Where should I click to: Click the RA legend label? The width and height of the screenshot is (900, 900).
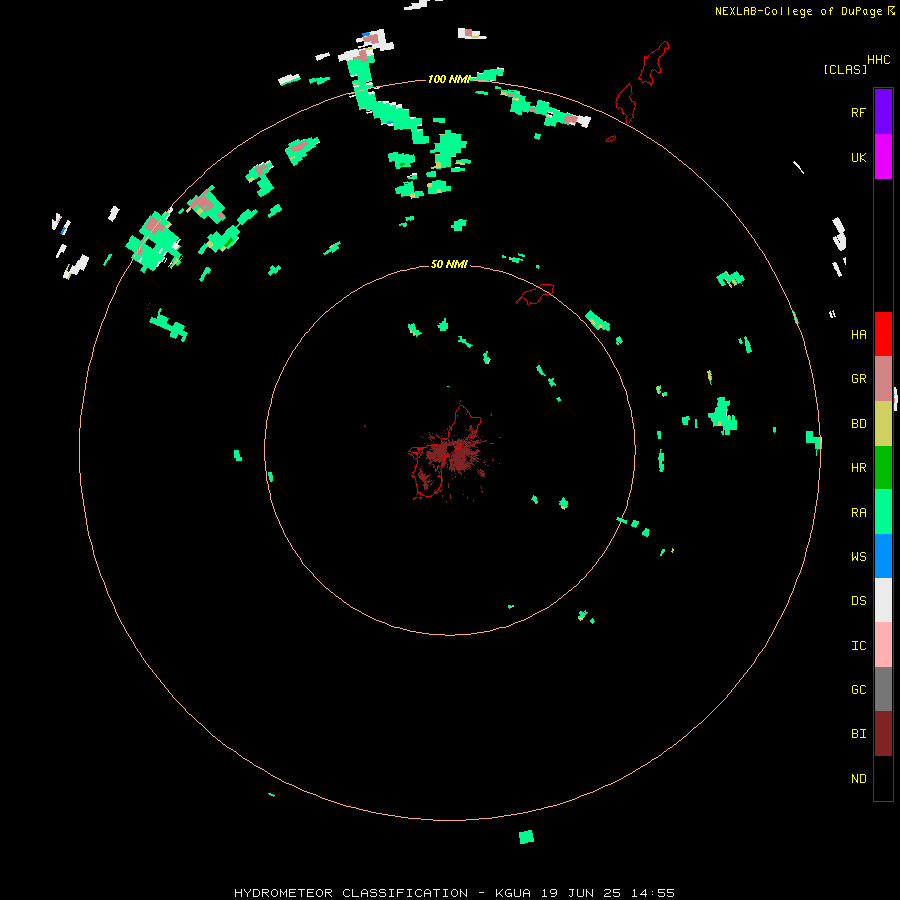coord(858,512)
